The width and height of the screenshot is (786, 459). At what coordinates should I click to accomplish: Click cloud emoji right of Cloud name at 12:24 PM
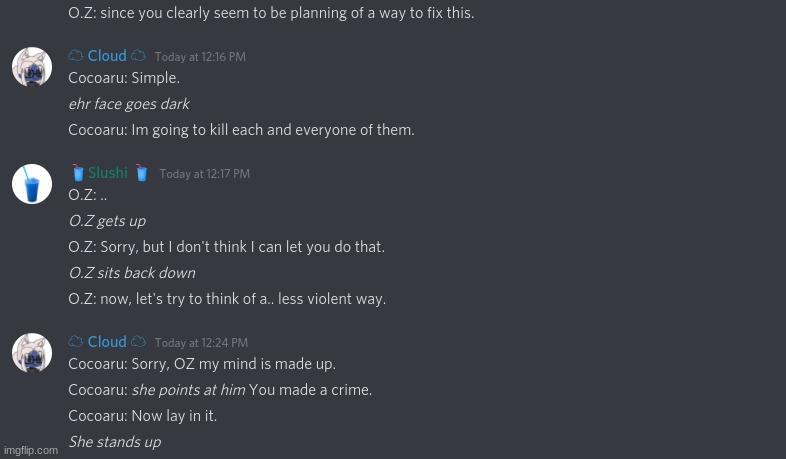click(138, 342)
